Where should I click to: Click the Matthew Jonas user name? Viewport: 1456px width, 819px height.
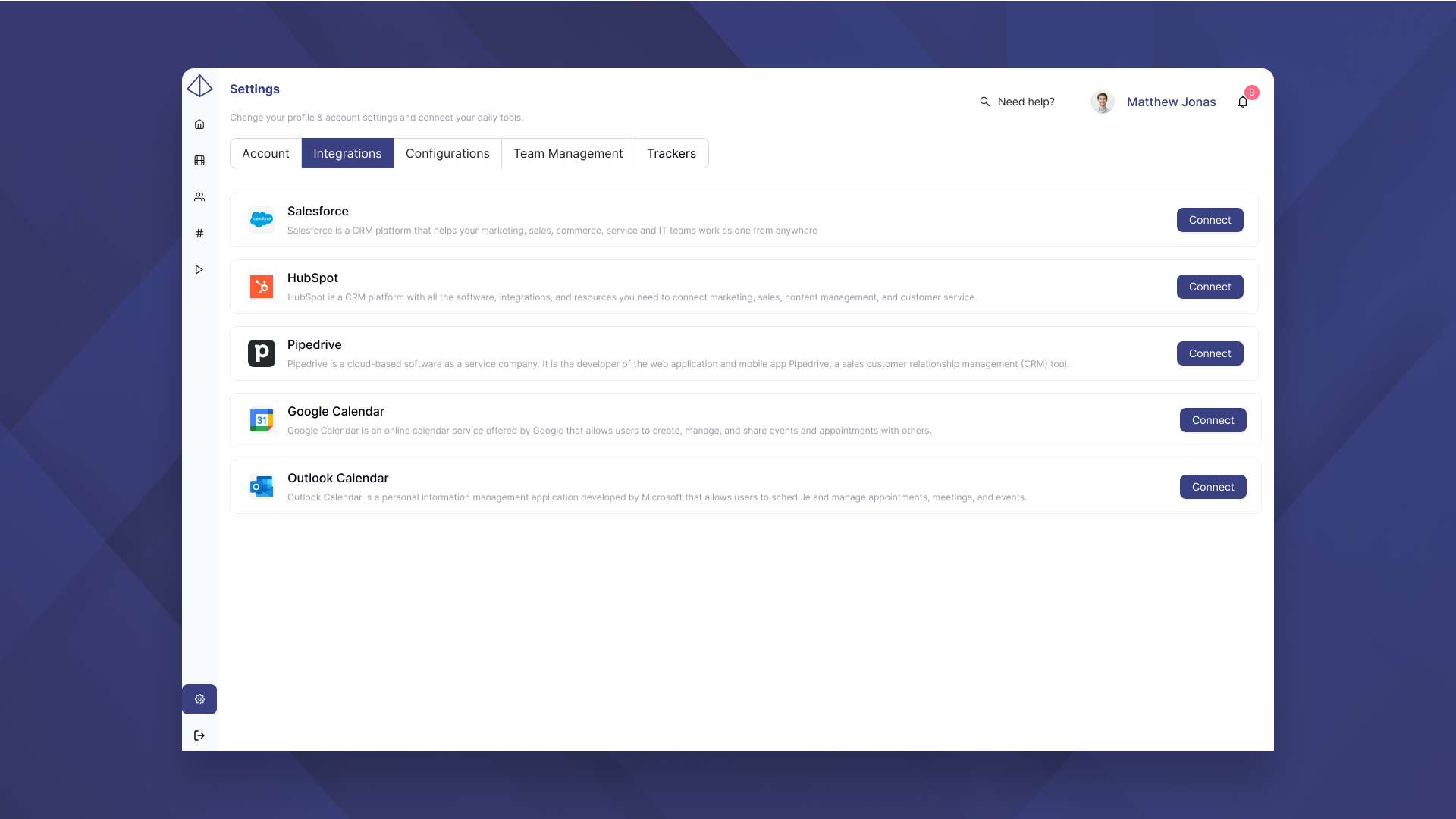click(x=1171, y=102)
